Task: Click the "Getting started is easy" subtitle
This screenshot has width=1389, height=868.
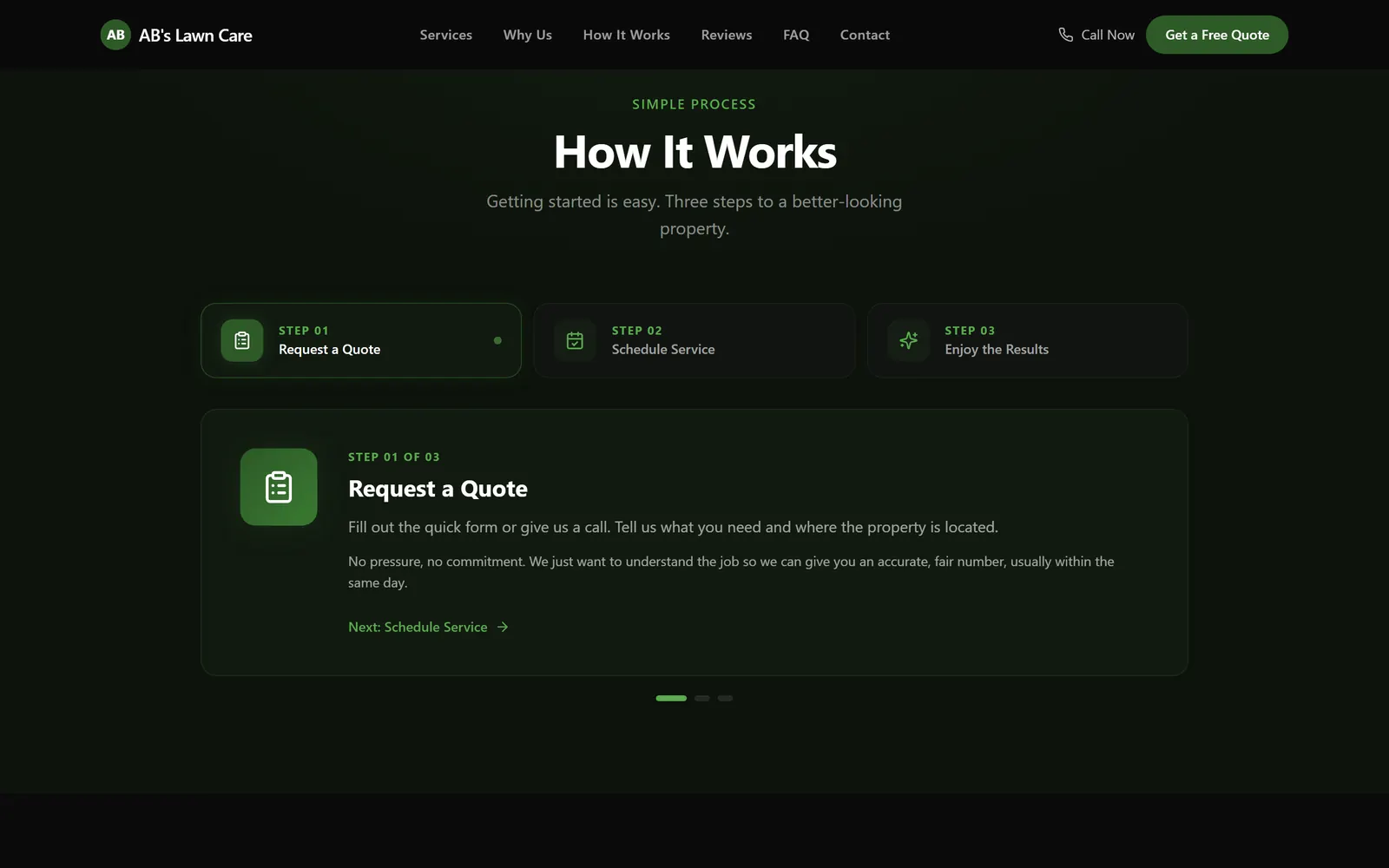Action: pyautogui.click(x=694, y=214)
